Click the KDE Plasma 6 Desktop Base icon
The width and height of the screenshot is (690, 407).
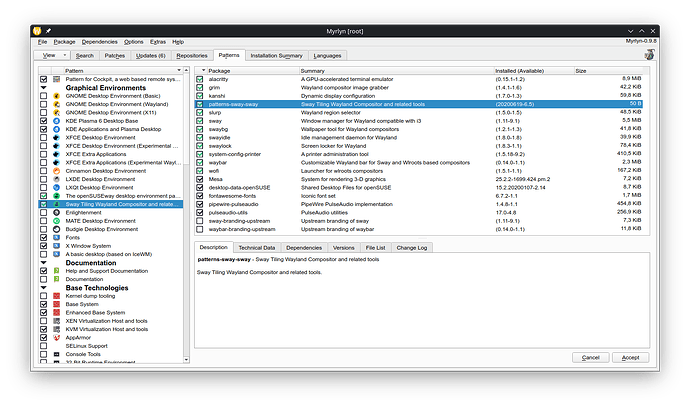coord(56,121)
